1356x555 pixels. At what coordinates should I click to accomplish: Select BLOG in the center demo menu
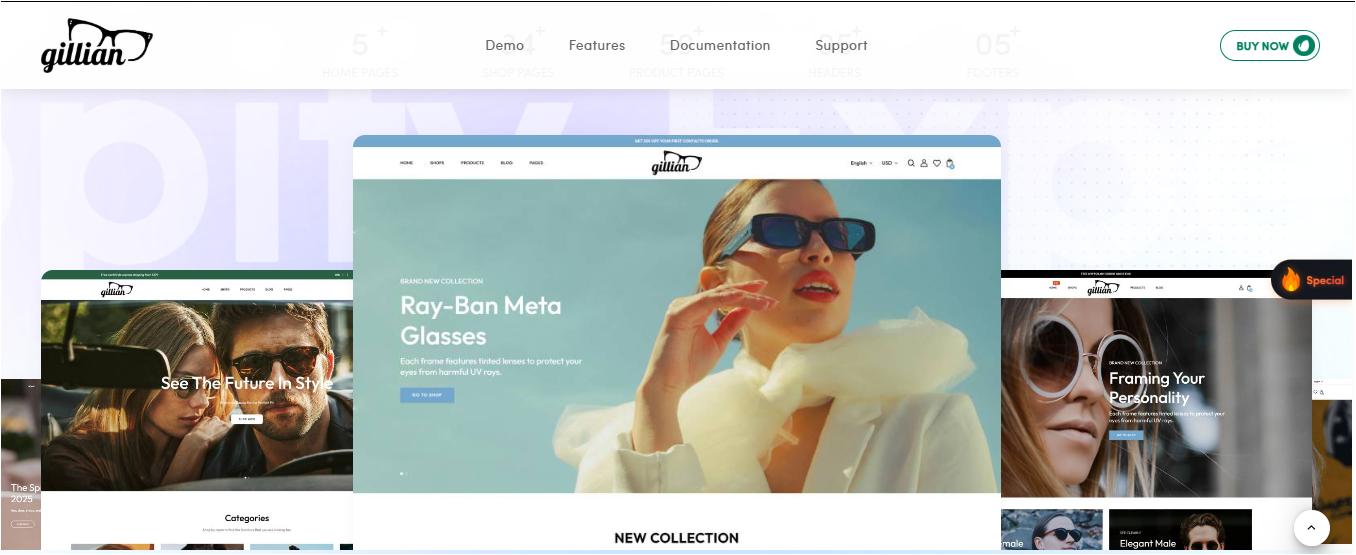(x=506, y=163)
